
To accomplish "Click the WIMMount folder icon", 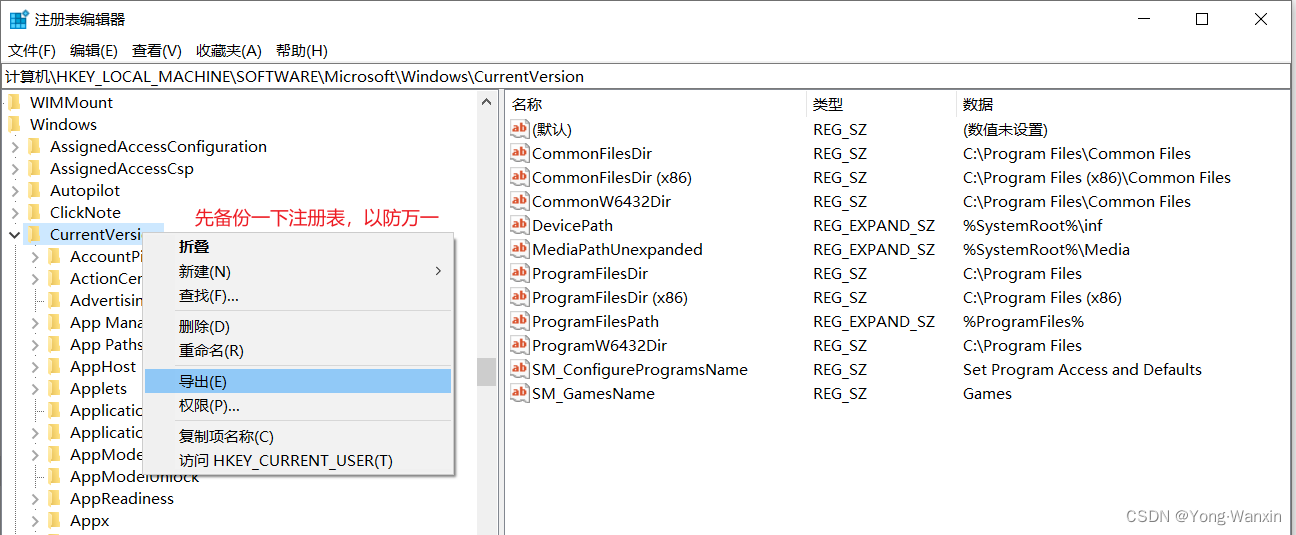I will click(x=14, y=102).
